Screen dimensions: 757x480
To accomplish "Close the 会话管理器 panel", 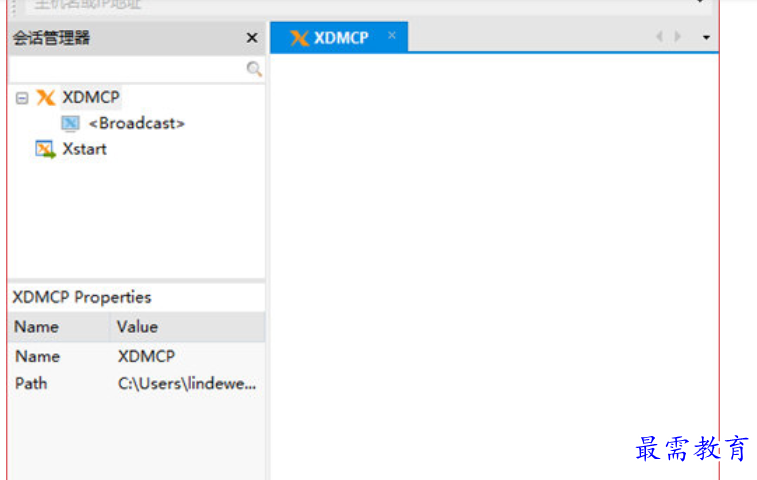I will 252,38.
